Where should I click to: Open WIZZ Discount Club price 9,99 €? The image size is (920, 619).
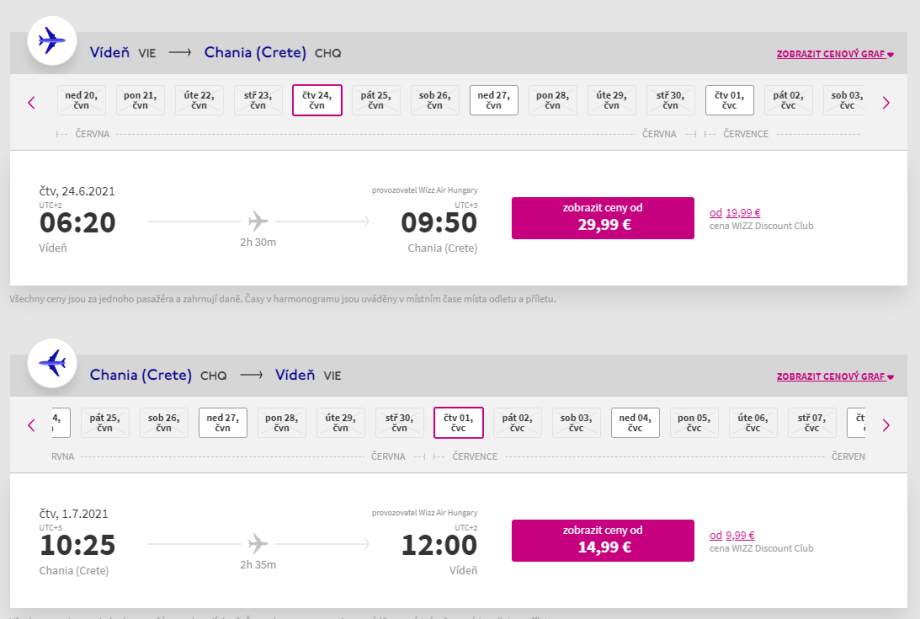point(739,535)
